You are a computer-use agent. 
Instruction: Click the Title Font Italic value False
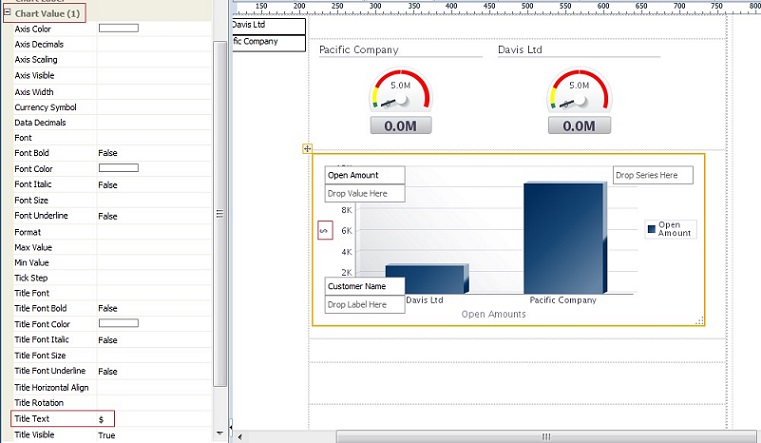[108, 340]
